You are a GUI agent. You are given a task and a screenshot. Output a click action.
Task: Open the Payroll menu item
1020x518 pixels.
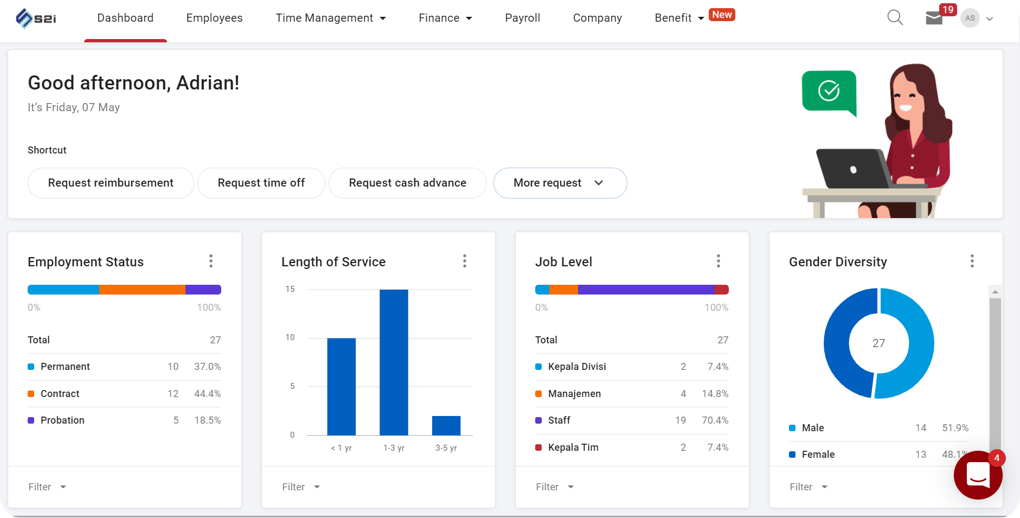[522, 18]
